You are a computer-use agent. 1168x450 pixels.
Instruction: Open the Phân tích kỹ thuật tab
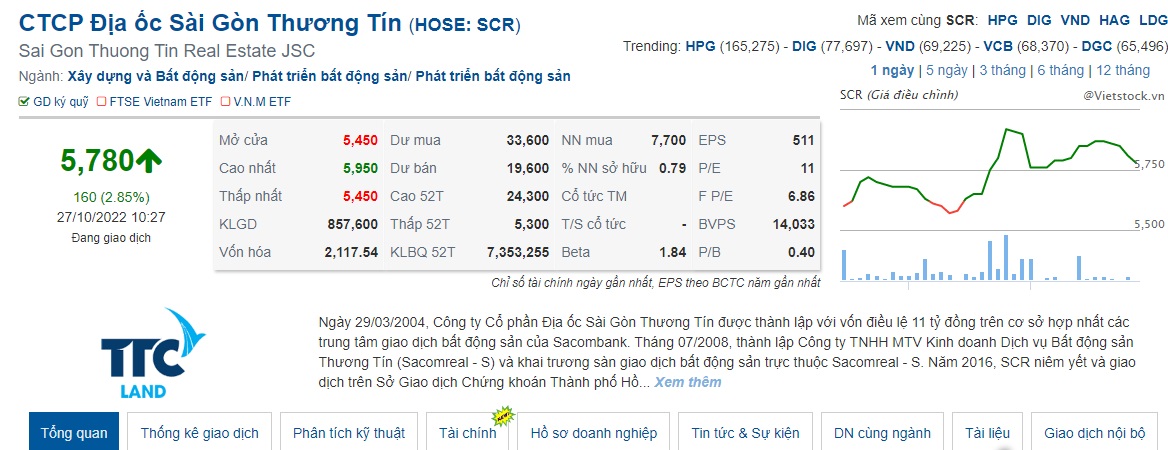coord(348,433)
